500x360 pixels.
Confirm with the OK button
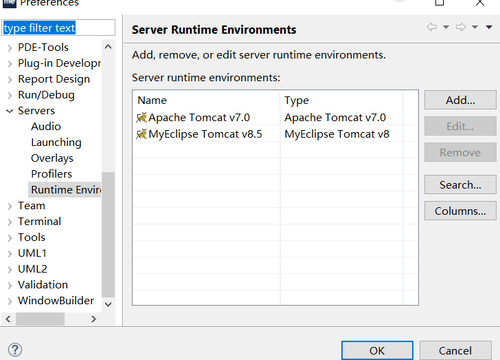click(x=377, y=350)
